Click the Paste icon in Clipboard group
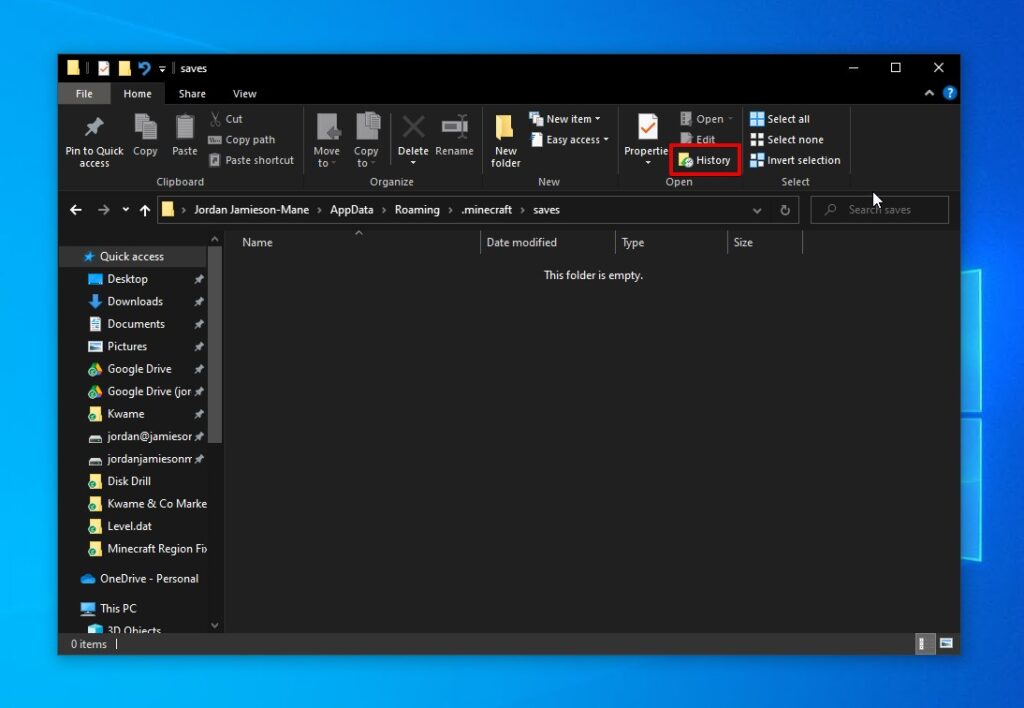Image resolution: width=1024 pixels, height=708 pixels. [x=185, y=128]
